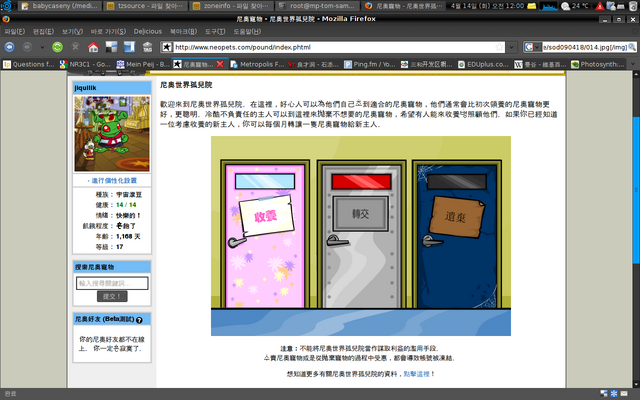Open the all-tabs list dropdown arrow
640x400 pixels.
(x=633, y=64)
